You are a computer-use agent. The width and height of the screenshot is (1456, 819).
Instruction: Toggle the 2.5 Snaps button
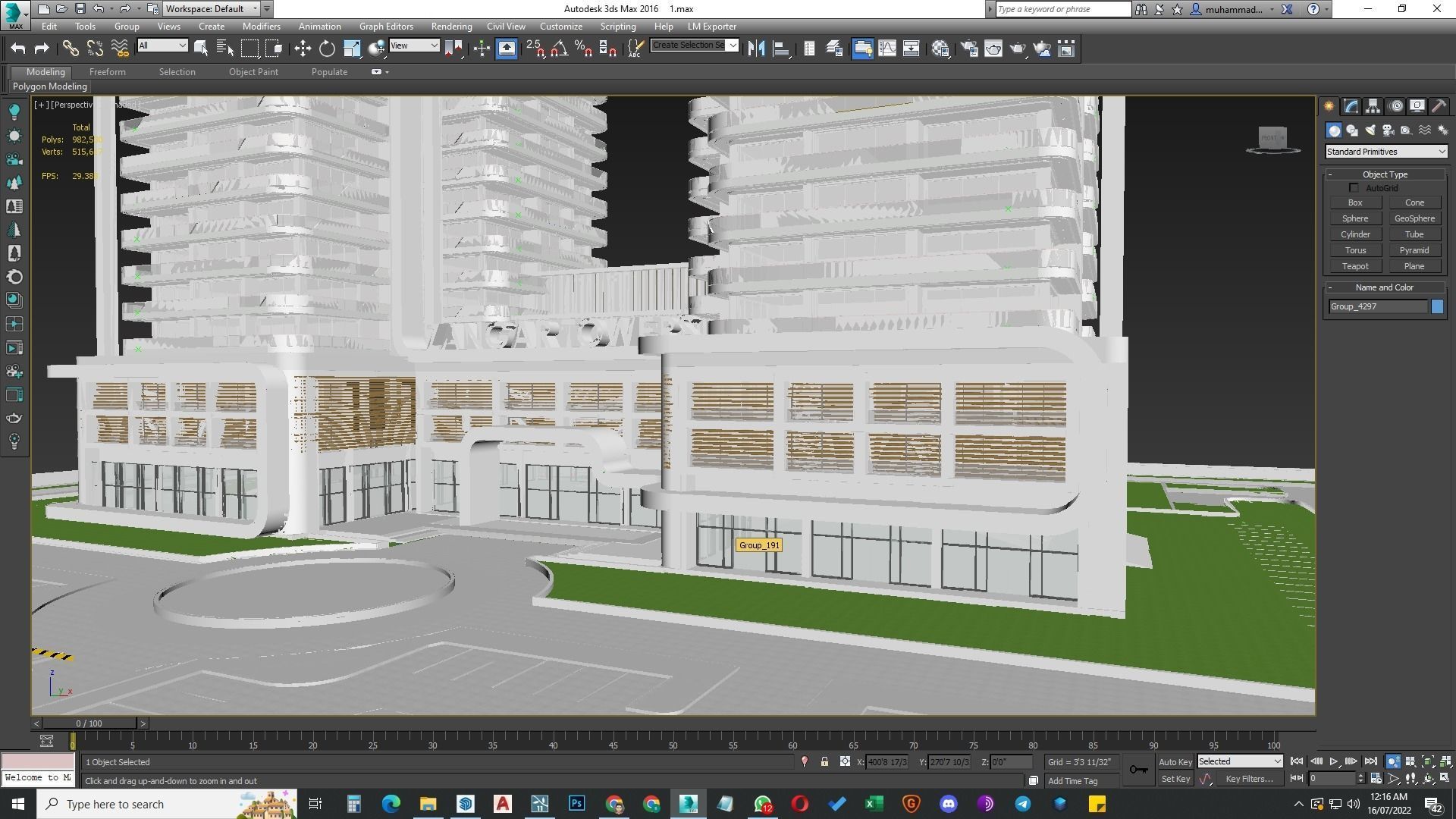[535, 49]
